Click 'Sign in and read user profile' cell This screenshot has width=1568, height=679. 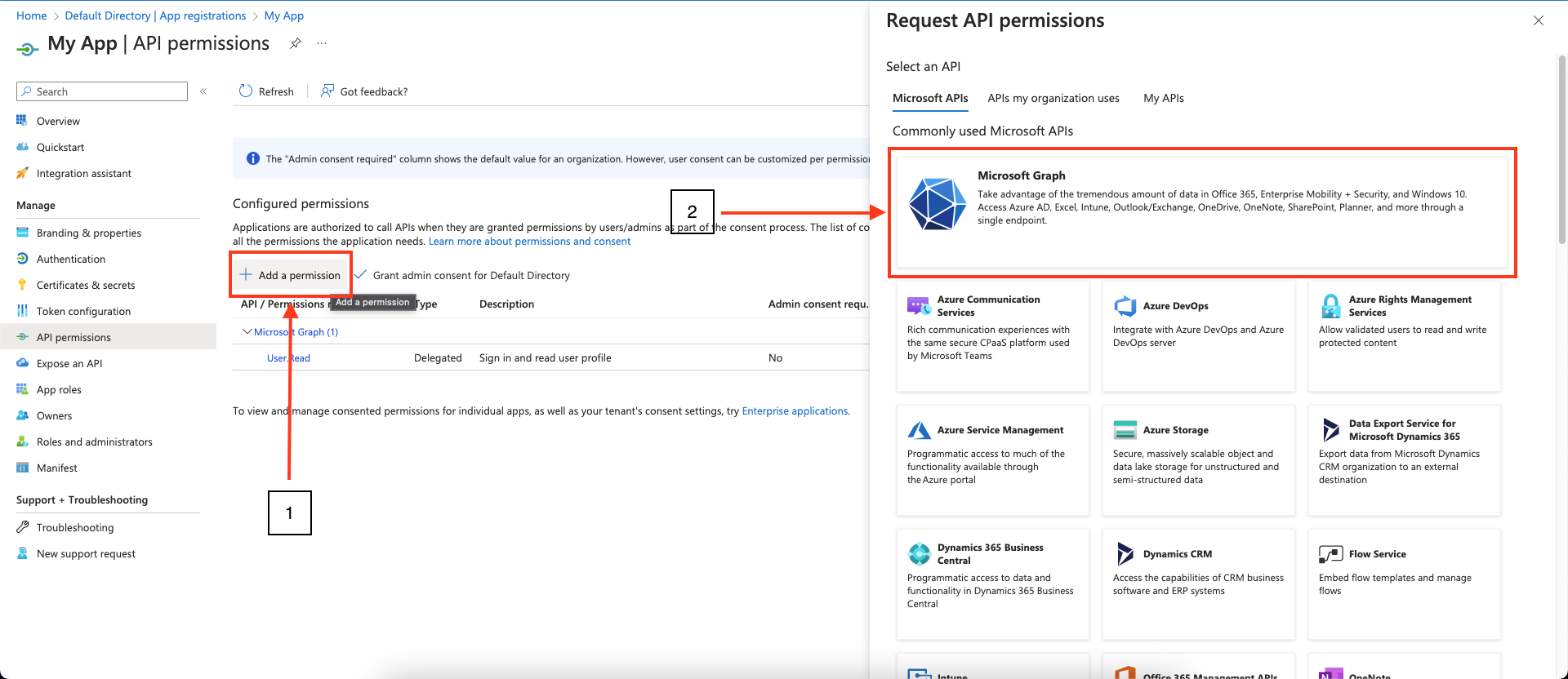point(545,357)
